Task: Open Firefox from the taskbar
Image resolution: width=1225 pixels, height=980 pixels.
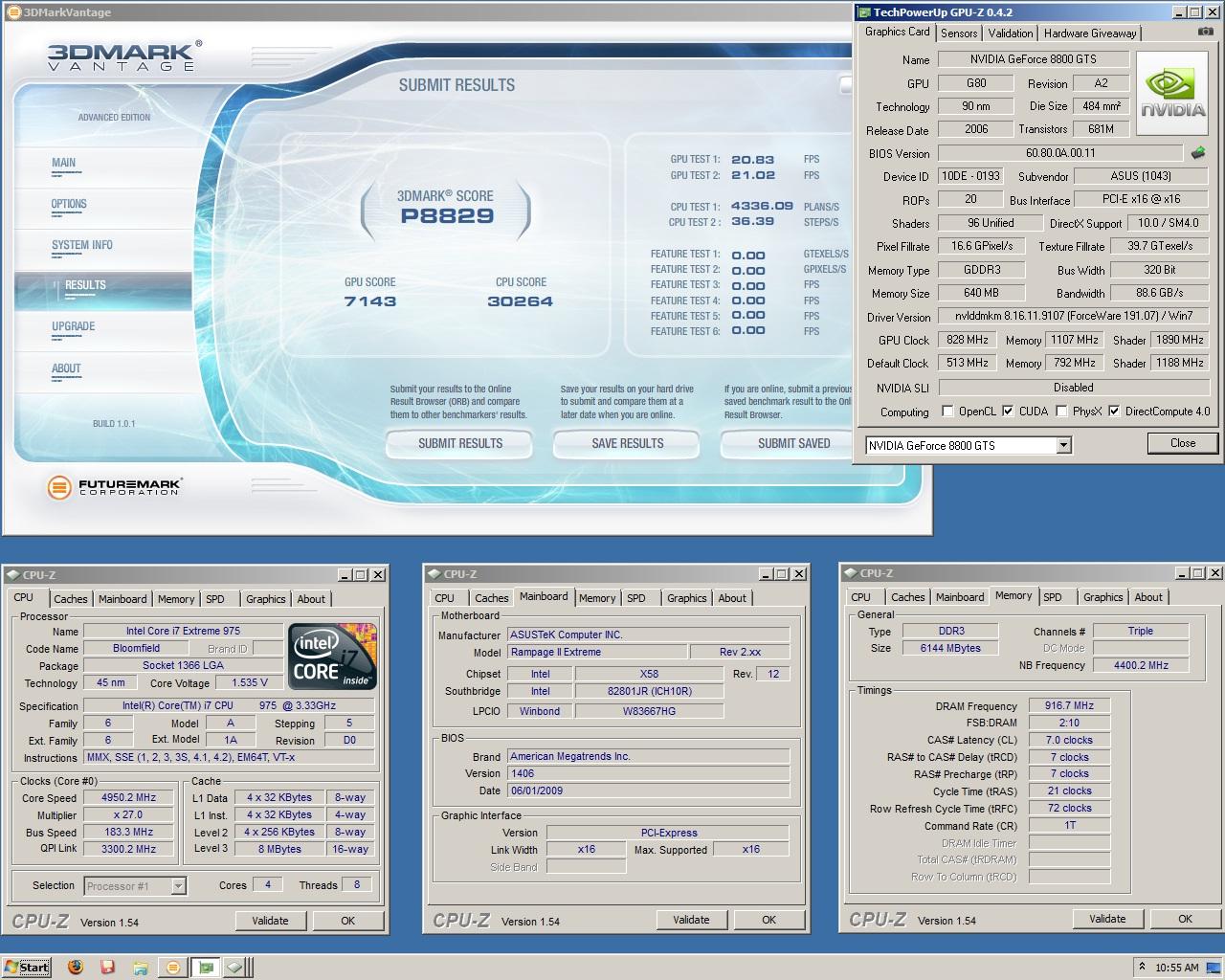Action: tap(76, 967)
